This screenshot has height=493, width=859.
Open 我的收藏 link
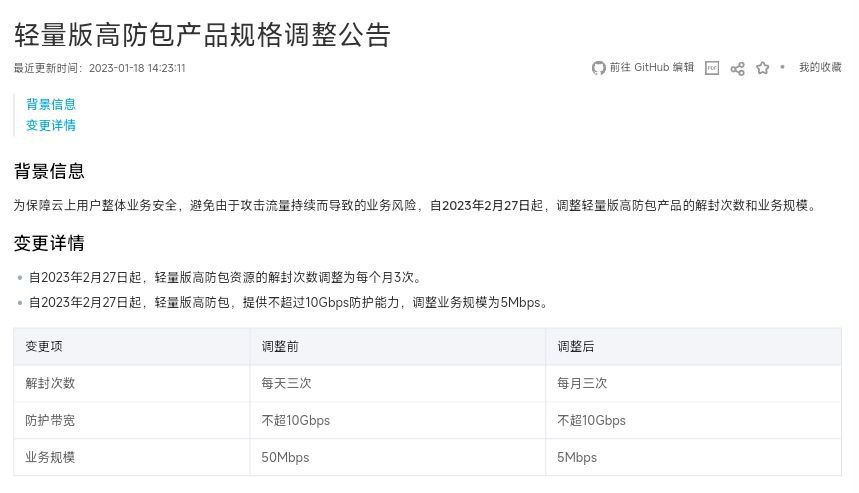pos(820,68)
